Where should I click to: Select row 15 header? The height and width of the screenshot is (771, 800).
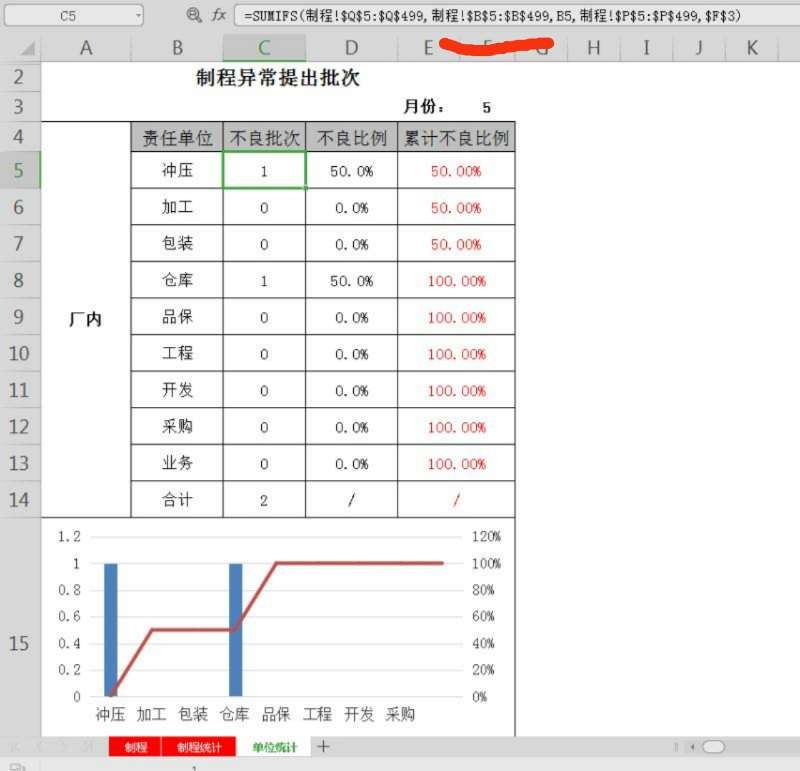(19, 643)
